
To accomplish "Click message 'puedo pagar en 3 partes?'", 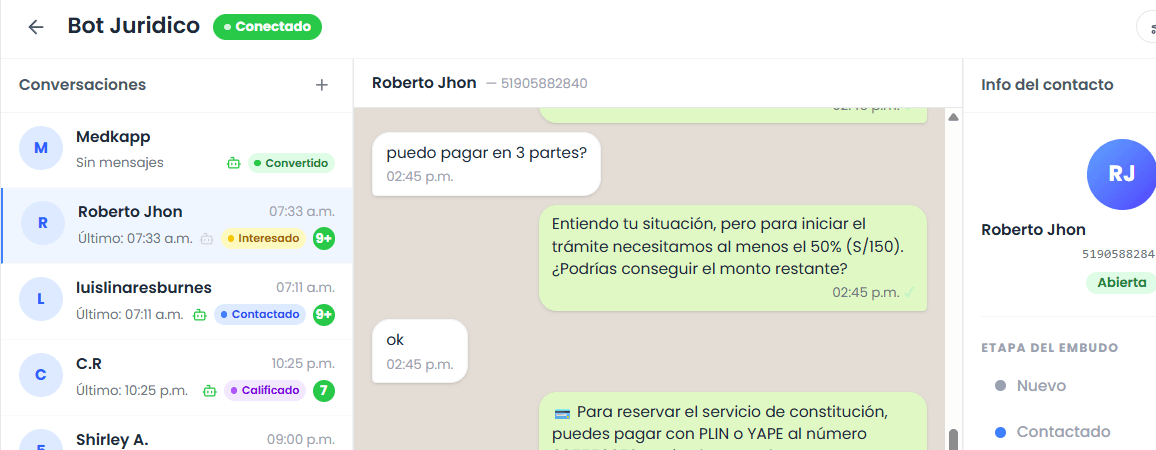I will click(486, 164).
